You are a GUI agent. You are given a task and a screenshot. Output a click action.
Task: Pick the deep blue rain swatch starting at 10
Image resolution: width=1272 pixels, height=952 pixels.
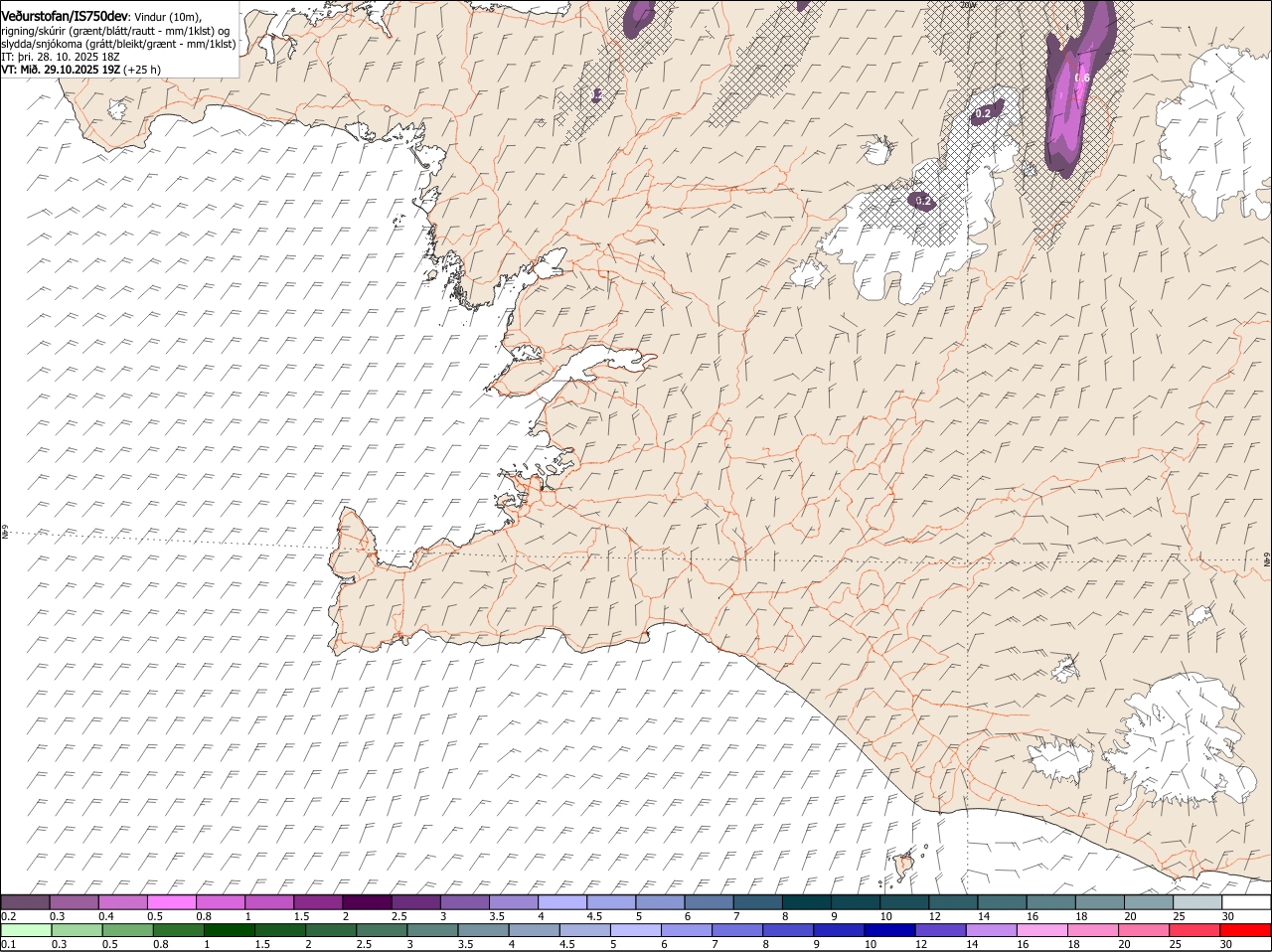tap(889, 931)
